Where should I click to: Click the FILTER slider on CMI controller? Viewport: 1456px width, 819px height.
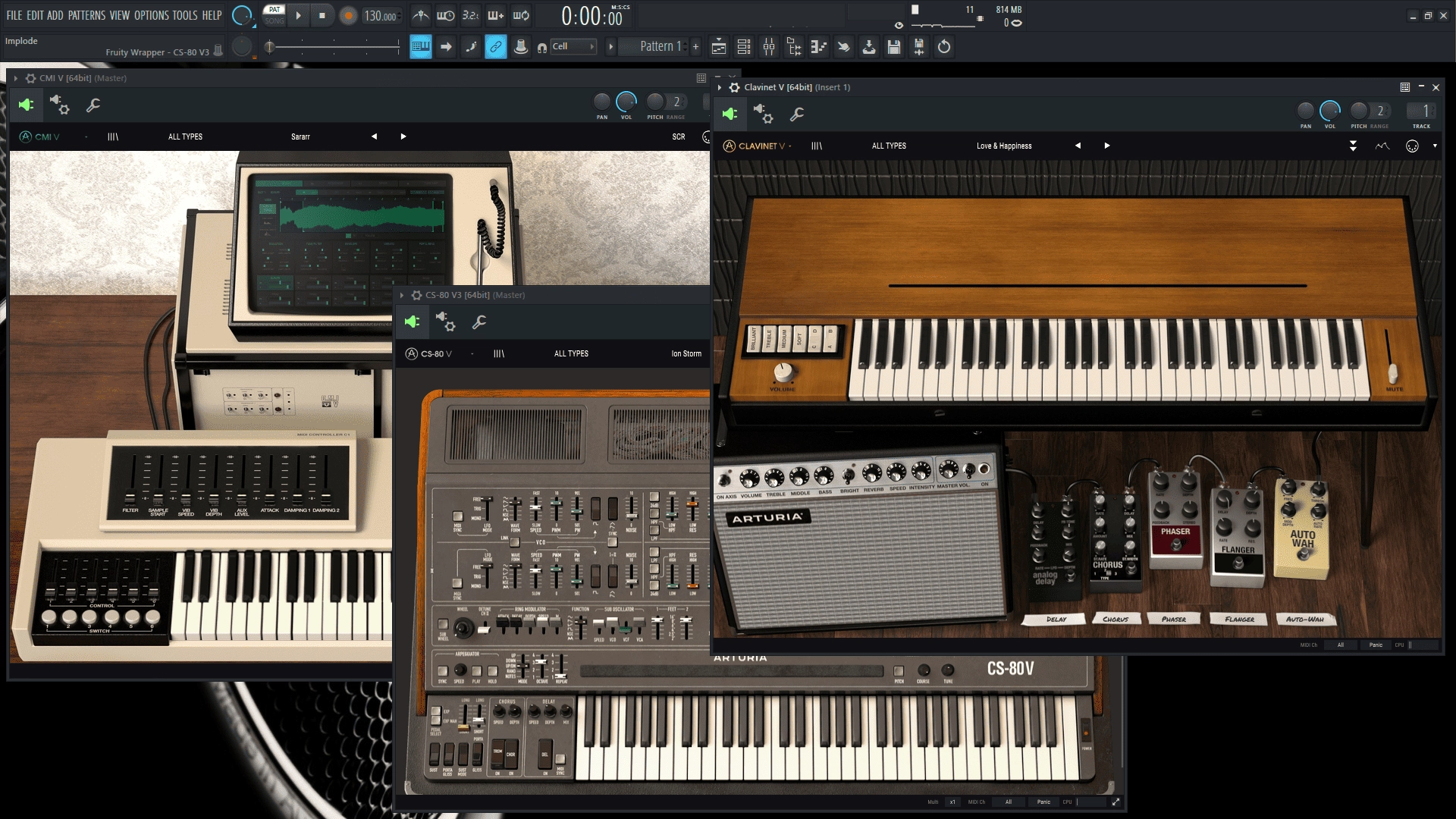pos(130,497)
